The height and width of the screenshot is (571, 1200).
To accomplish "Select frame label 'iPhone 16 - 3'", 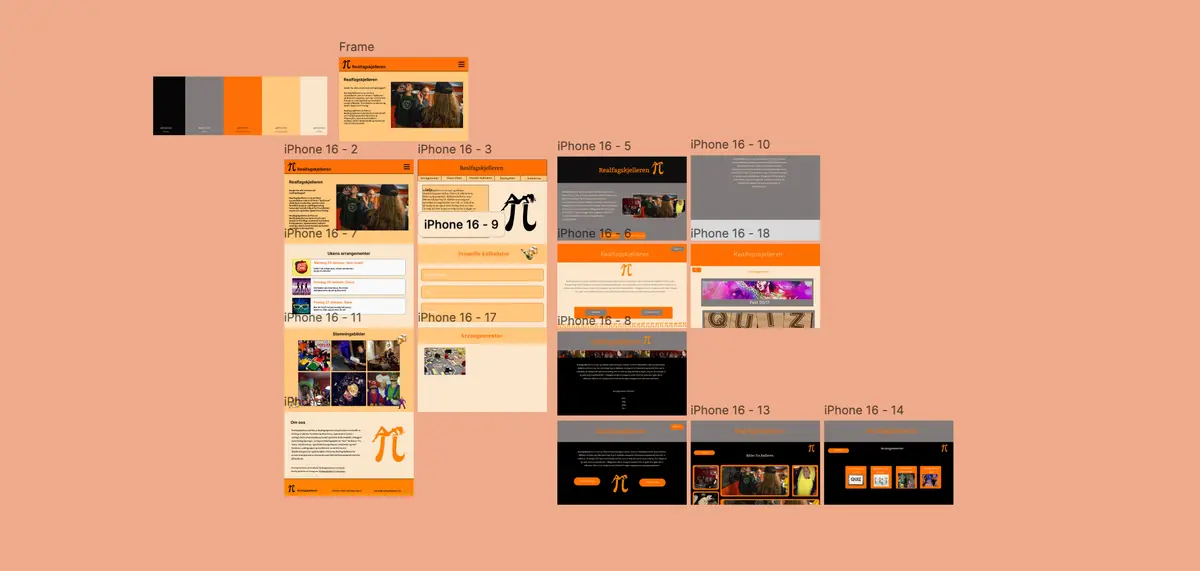I will point(455,149).
